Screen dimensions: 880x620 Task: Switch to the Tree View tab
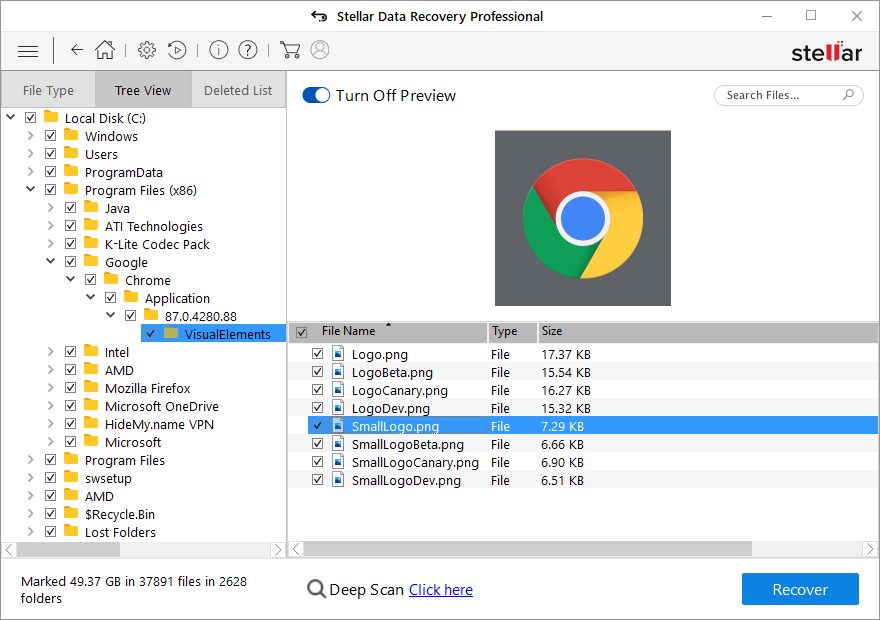tap(143, 90)
